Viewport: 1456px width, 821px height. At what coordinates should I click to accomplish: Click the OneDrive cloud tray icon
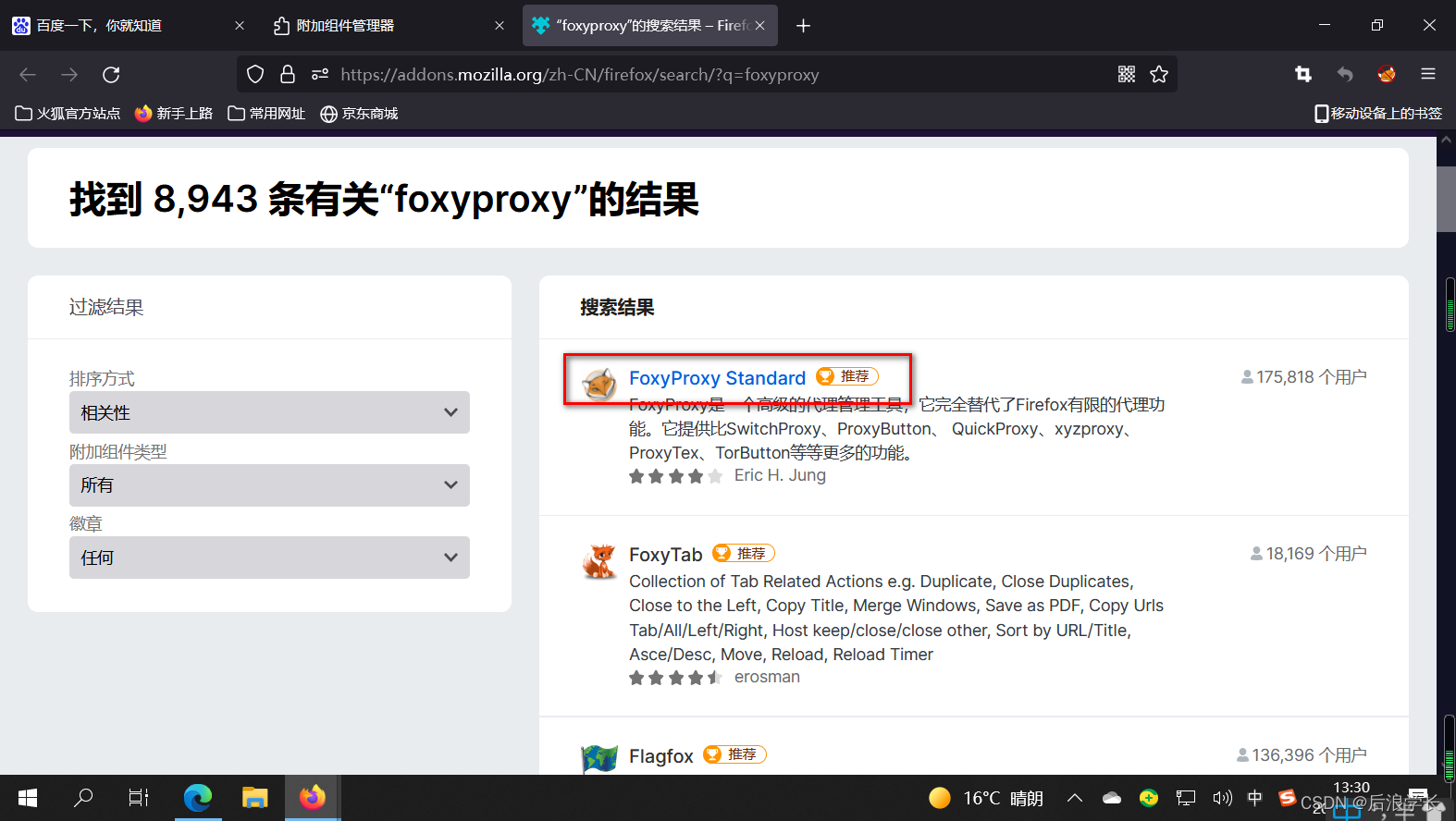[x=1112, y=798]
